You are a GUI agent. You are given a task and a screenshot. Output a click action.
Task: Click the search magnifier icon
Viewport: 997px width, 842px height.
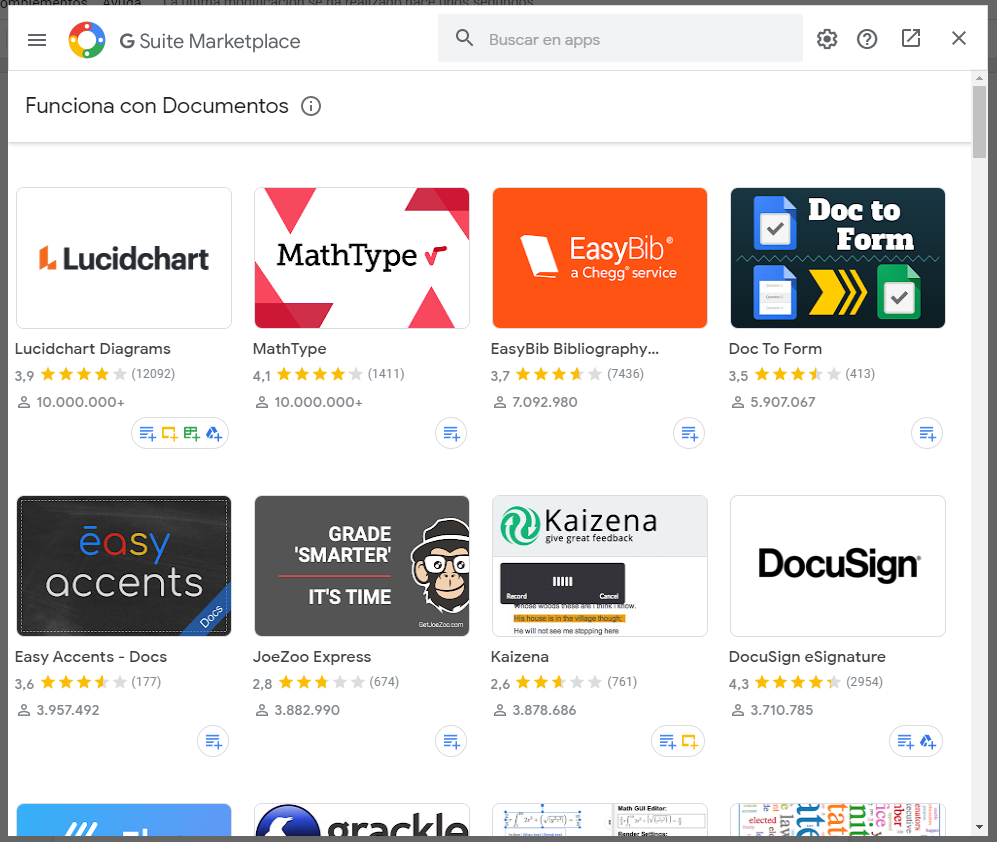coord(464,39)
